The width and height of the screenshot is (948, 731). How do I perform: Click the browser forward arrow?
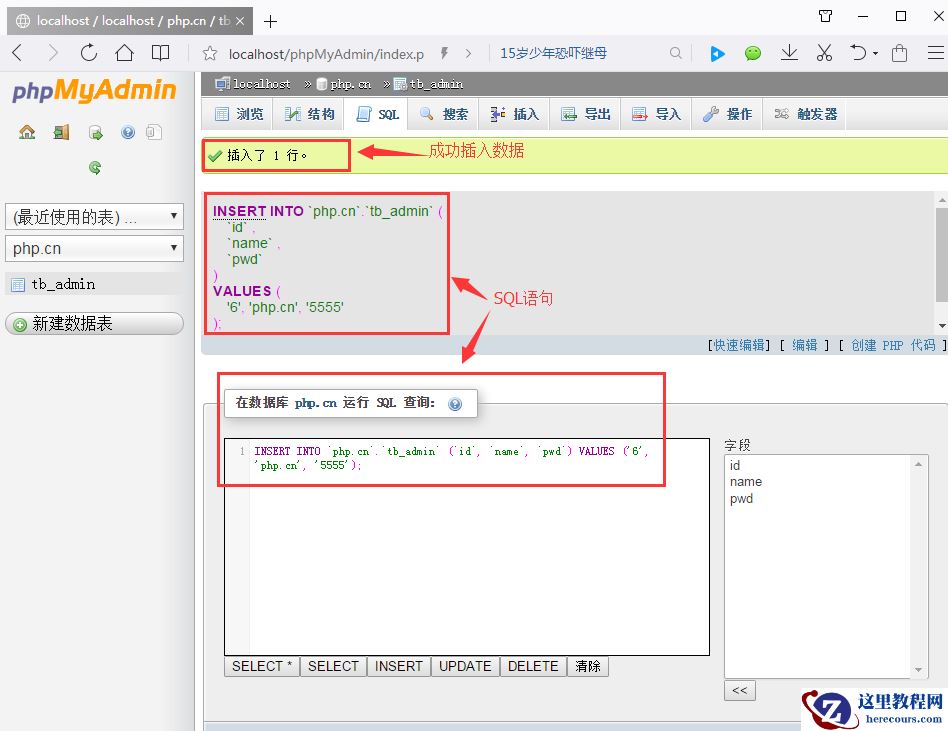tap(53, 53)
